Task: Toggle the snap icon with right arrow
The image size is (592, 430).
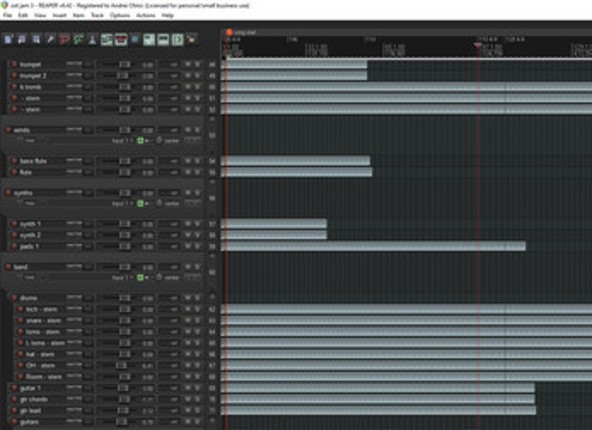Action: click(x=177, y=39)
